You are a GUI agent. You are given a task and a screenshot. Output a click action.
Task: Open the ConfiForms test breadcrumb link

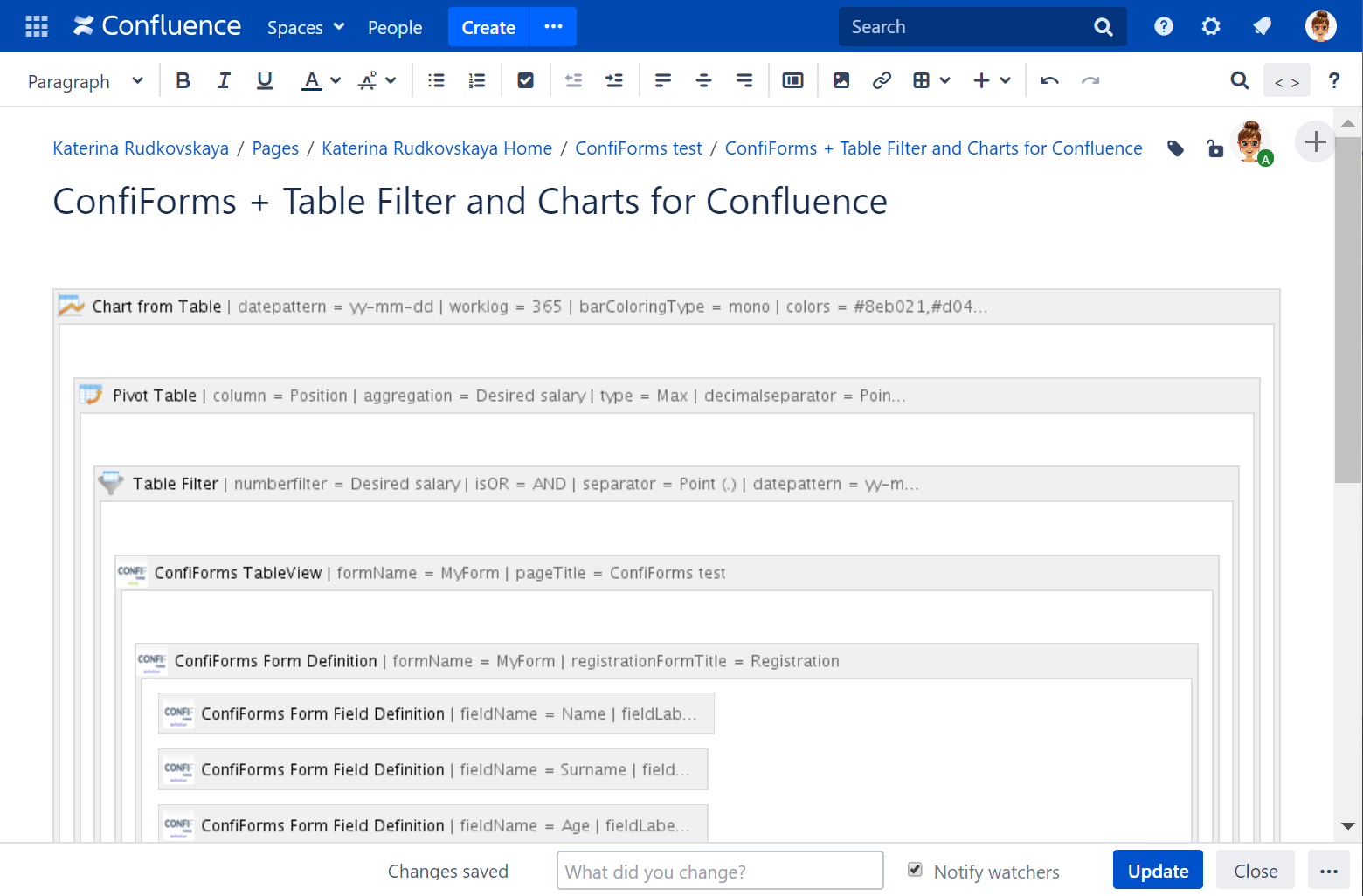[x=638, y=148]
